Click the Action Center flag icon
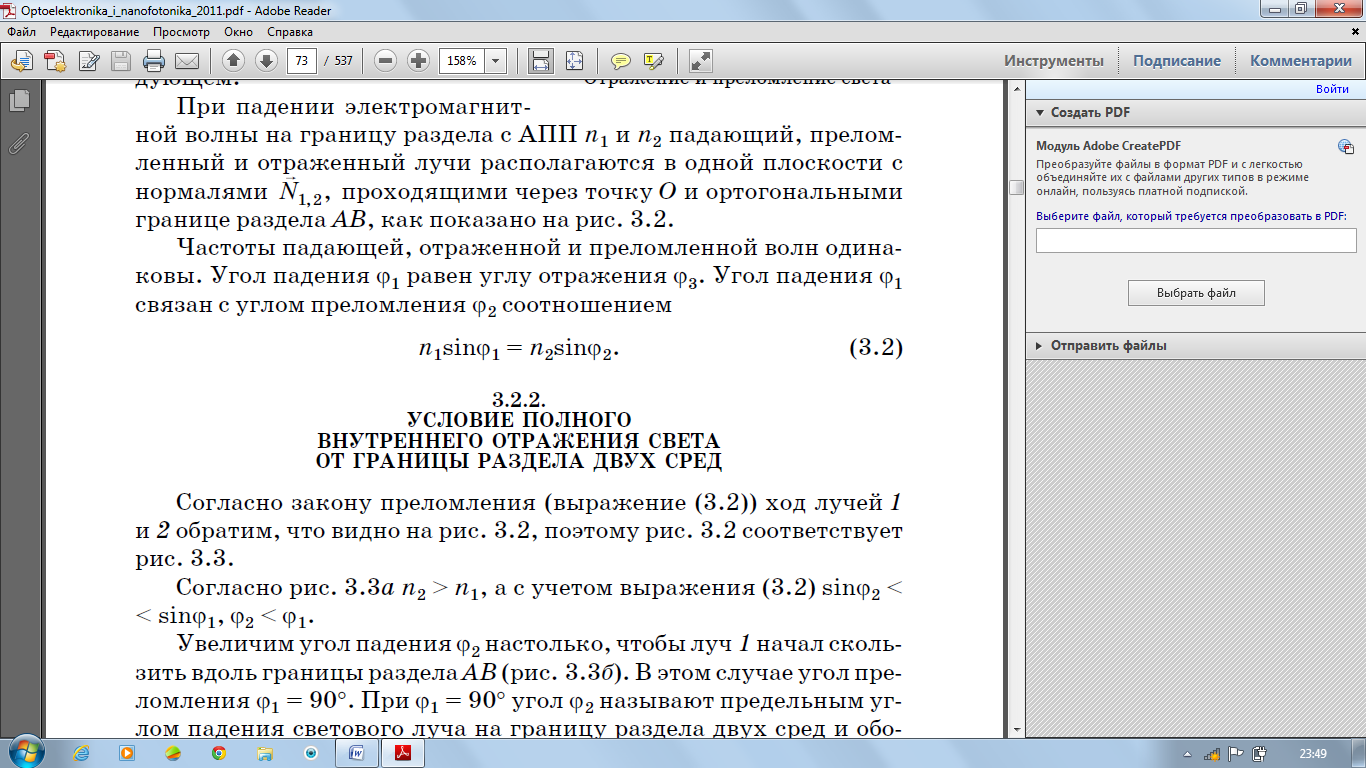Screen dimensions: 1366x768 coord(1235,754)
